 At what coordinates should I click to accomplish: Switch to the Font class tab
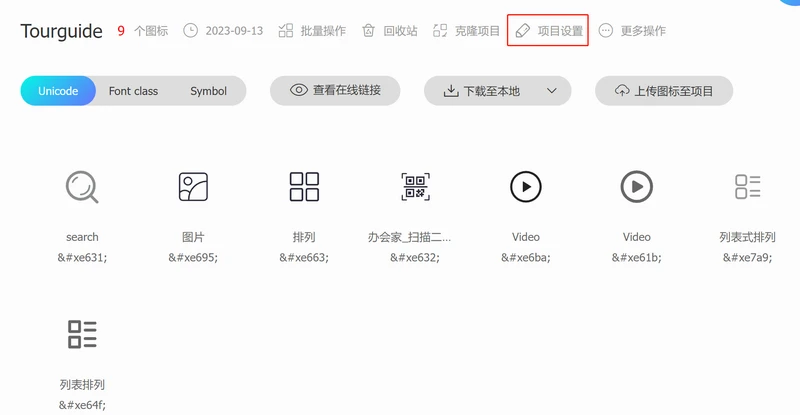pyautogui.click(x=133, y=91)
